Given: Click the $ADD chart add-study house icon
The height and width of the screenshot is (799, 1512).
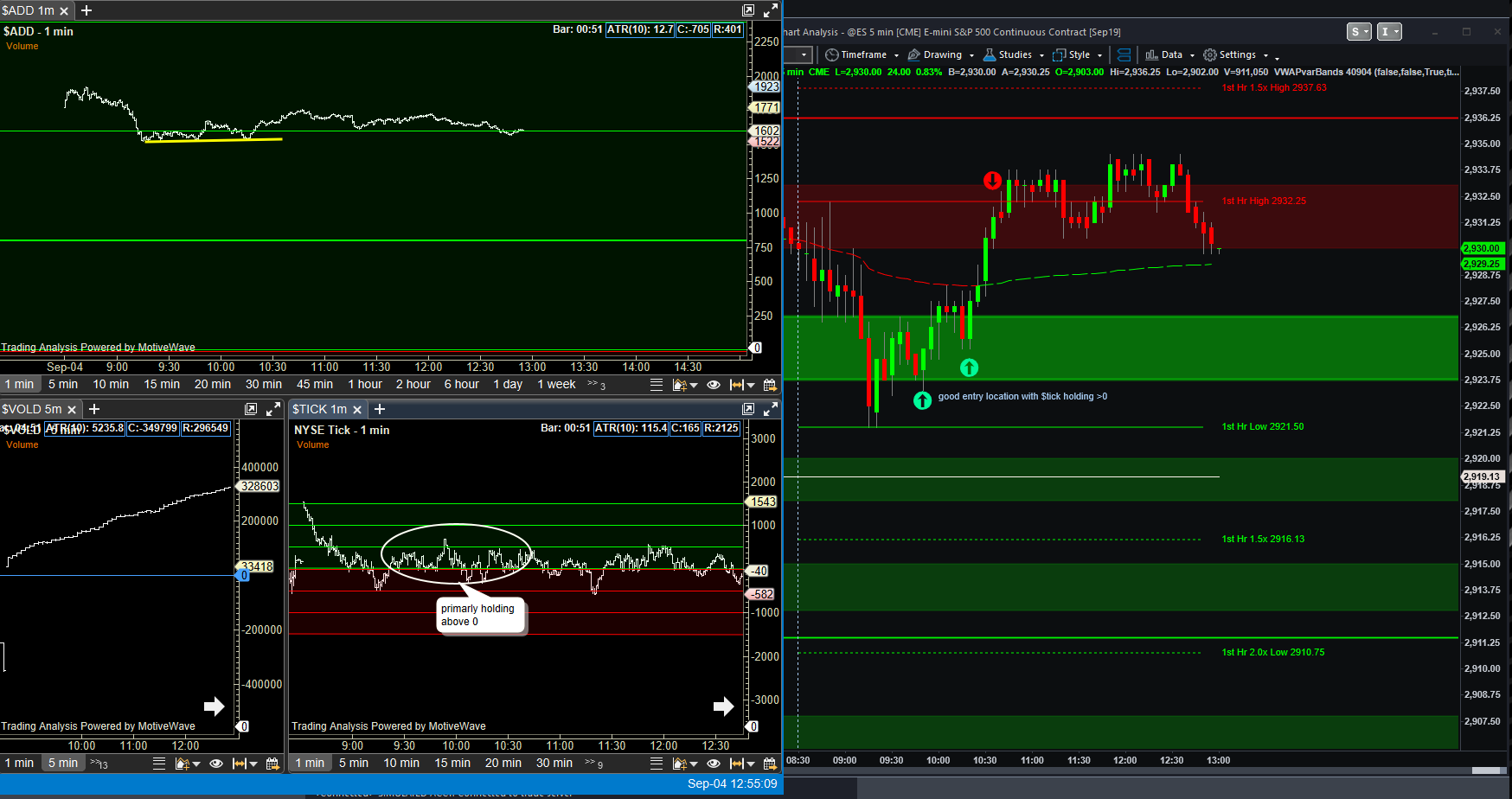Looking at the screenshot, I should tap(680, 385).
